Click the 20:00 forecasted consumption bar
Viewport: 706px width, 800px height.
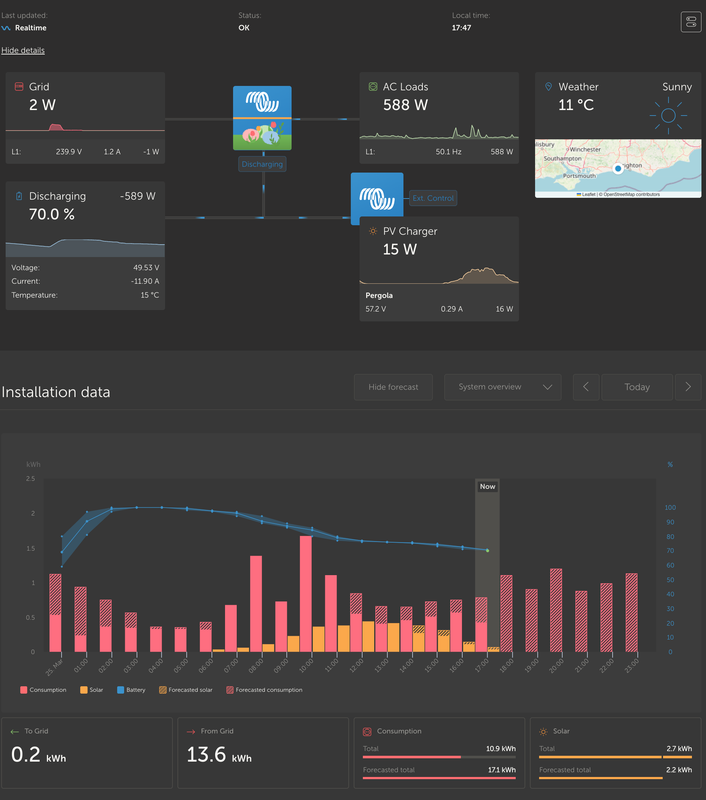click(x=556, y=610)
